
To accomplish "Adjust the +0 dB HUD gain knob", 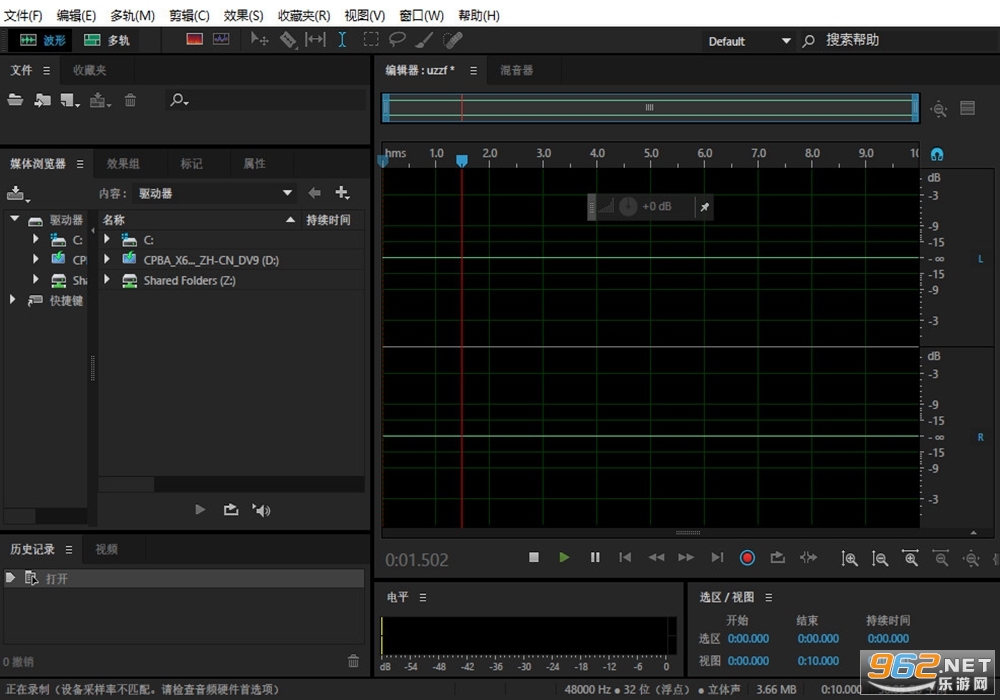I will coord(628,206).
